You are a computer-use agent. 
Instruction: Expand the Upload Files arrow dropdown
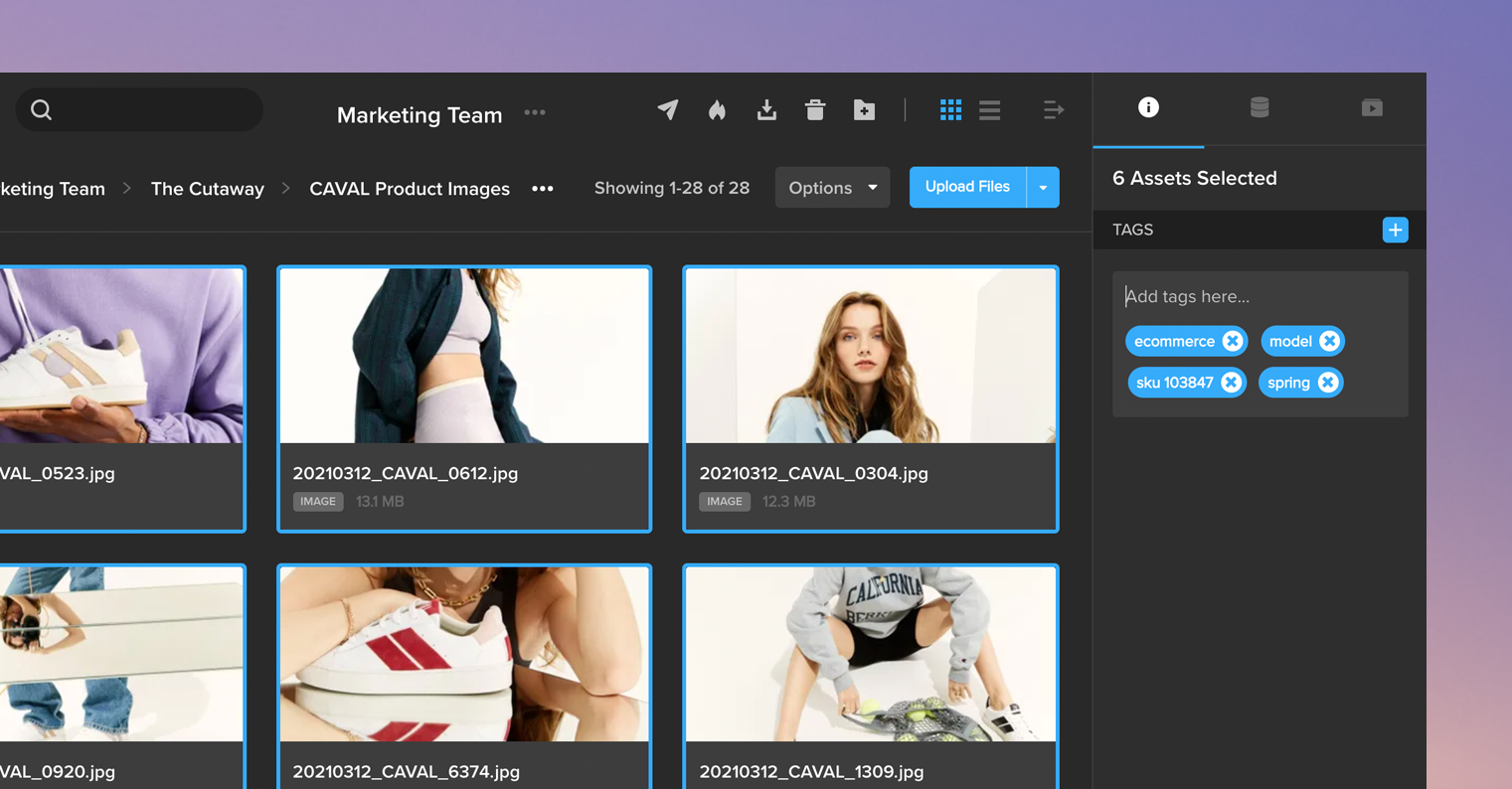click(1043, 187)
